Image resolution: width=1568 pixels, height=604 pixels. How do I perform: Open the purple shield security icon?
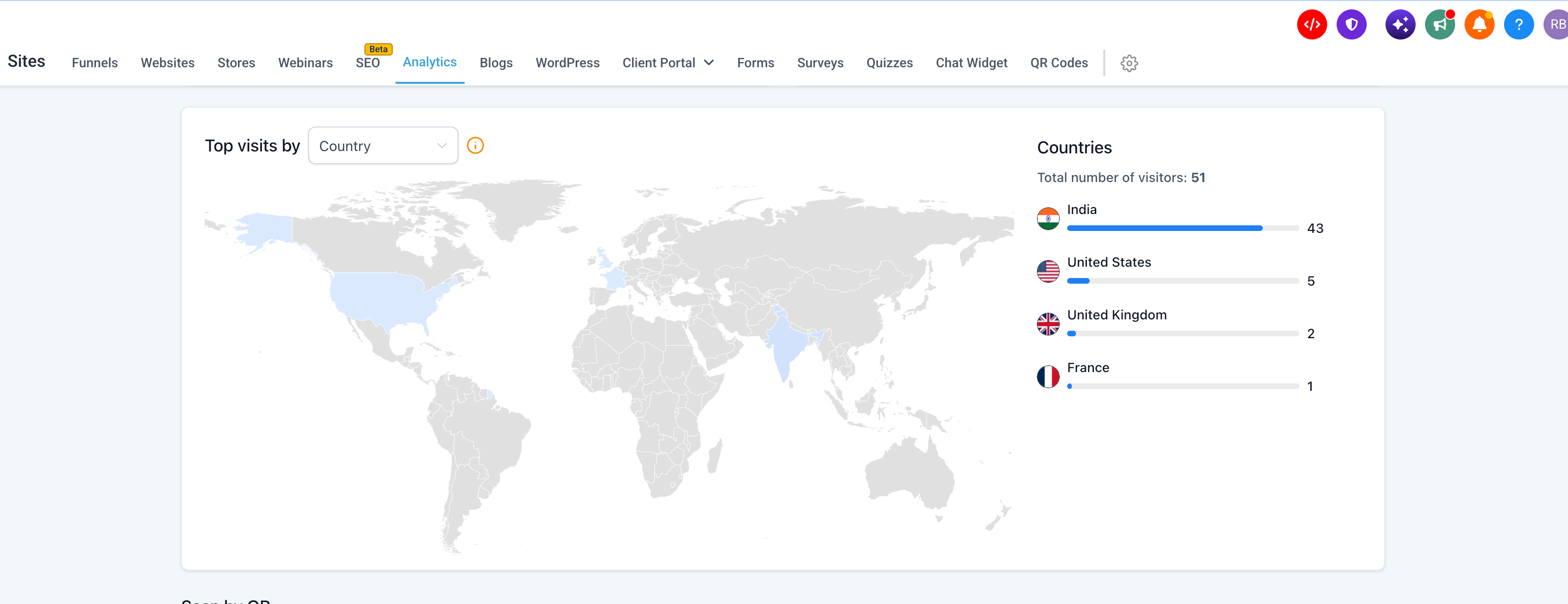(x=1351, y=25)
